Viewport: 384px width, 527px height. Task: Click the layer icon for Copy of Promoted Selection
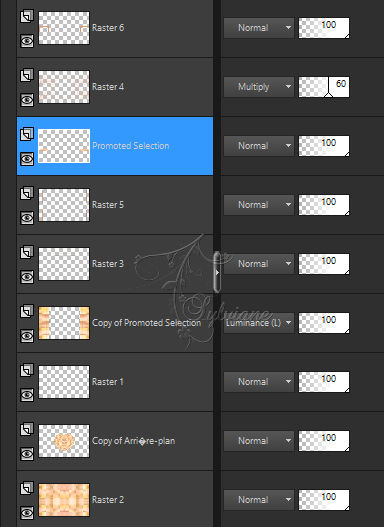27,311
